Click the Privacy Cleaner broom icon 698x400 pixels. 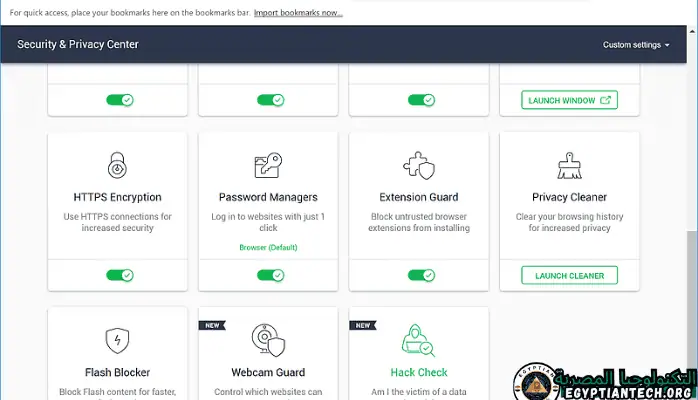pyautogui.click(x=569, y=165)
